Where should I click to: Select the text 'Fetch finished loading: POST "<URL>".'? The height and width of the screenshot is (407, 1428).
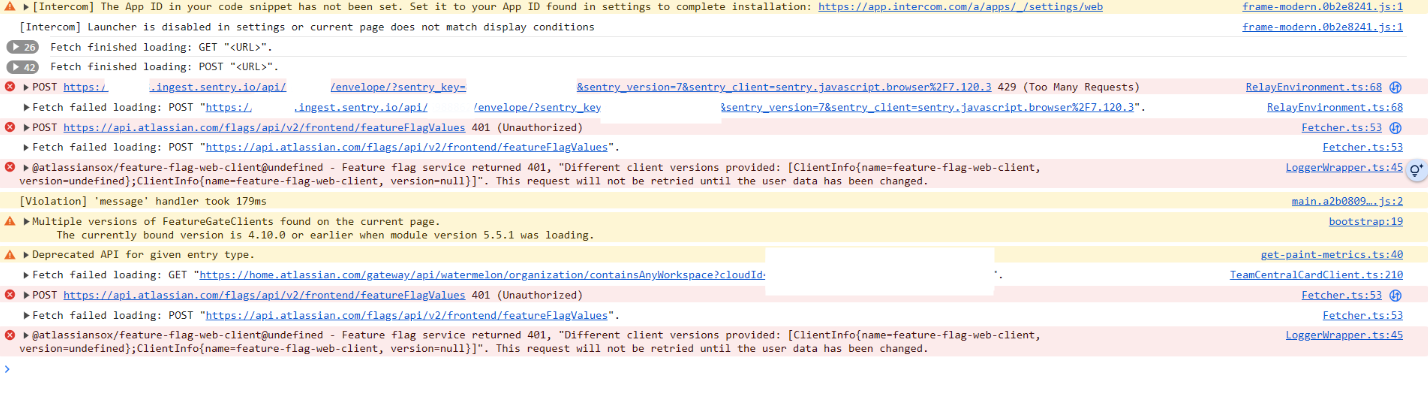click(x=164, y=67)
